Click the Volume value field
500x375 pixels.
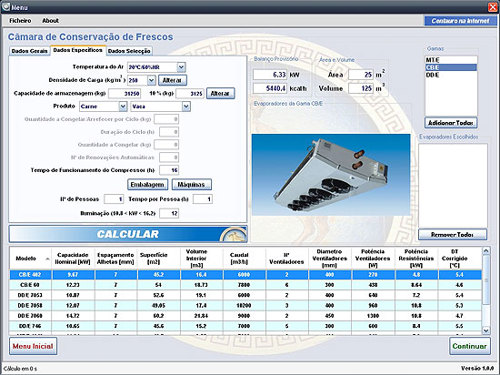(361, 88)
